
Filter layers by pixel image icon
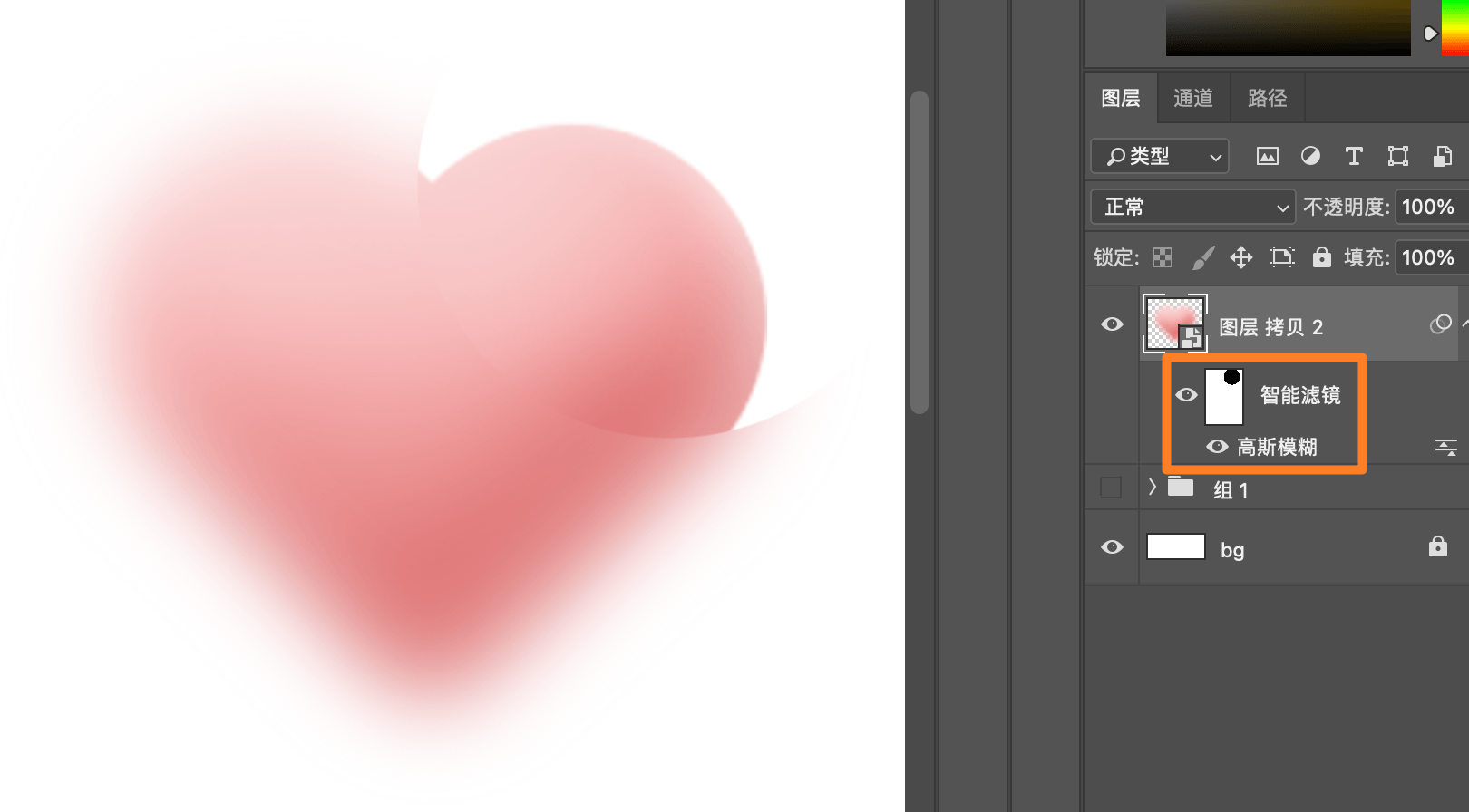pyautogui.click(x=1267, y=156)
